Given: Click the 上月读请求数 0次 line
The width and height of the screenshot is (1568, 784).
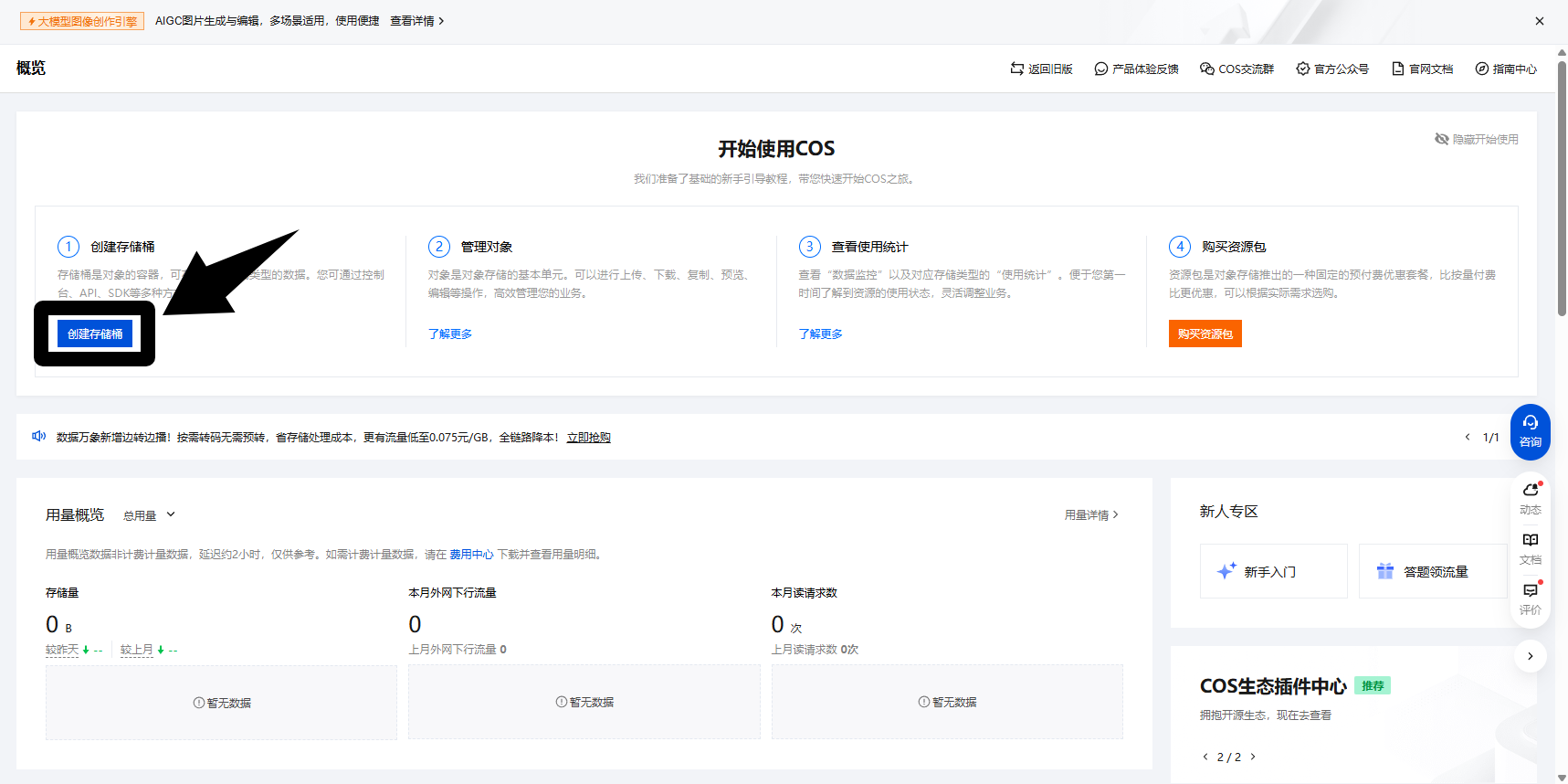Looking at the screenshot, I should (x=815, y=650).
